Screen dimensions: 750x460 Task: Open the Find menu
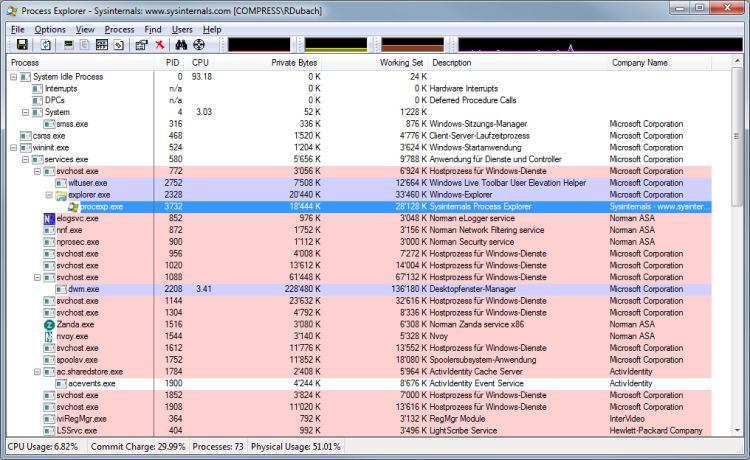click(x=153, y=30)
